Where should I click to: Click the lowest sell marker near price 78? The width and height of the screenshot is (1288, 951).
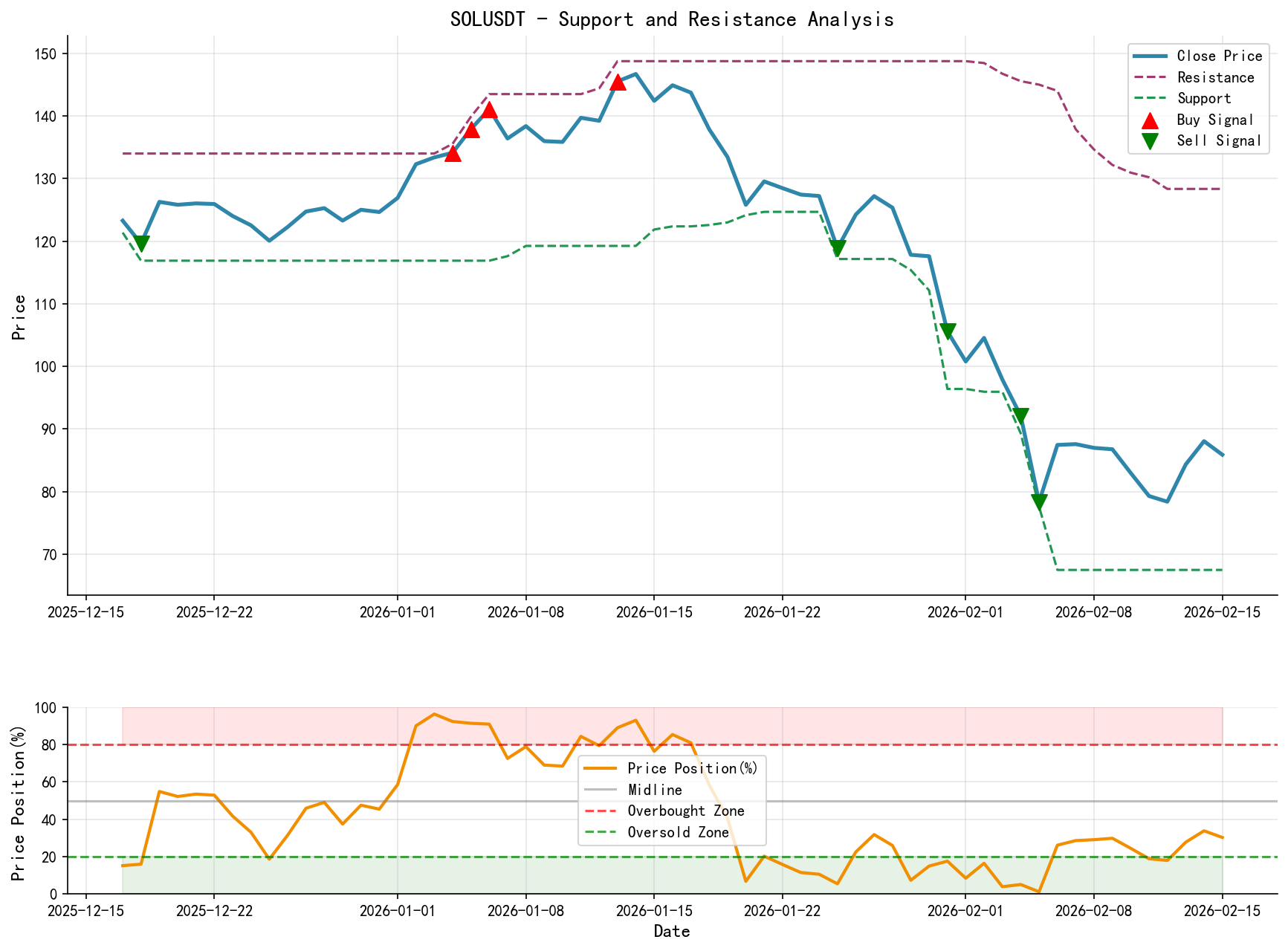(1038, 502)
